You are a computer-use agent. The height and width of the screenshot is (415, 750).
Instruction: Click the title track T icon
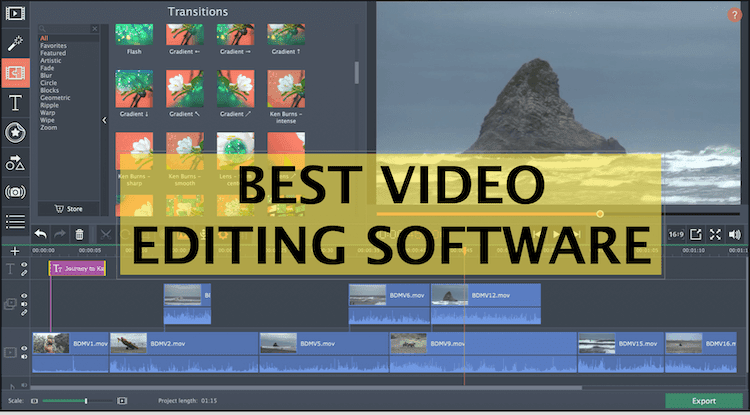(10, 269)
